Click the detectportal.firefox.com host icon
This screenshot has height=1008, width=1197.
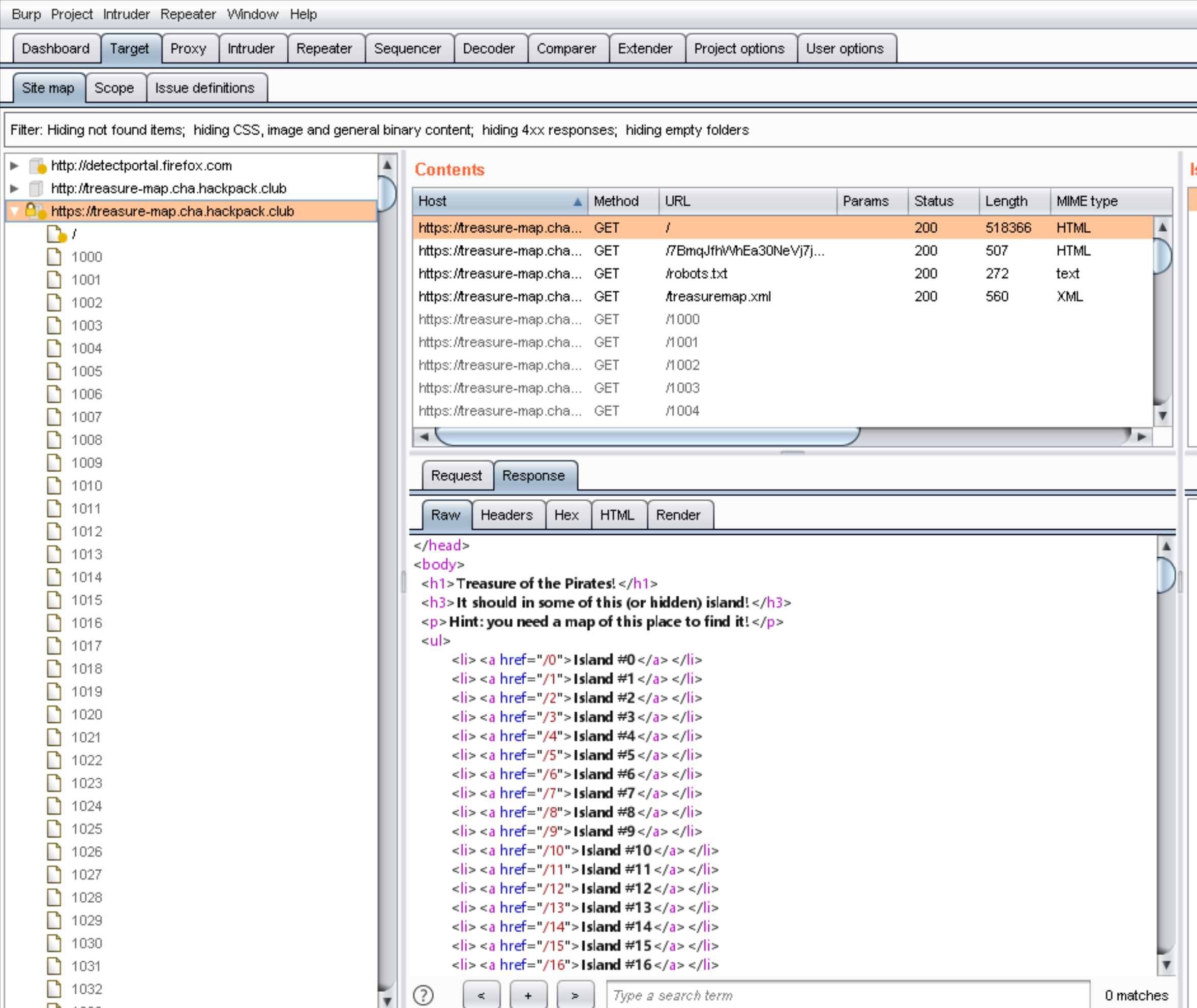[x=37, y=165]
